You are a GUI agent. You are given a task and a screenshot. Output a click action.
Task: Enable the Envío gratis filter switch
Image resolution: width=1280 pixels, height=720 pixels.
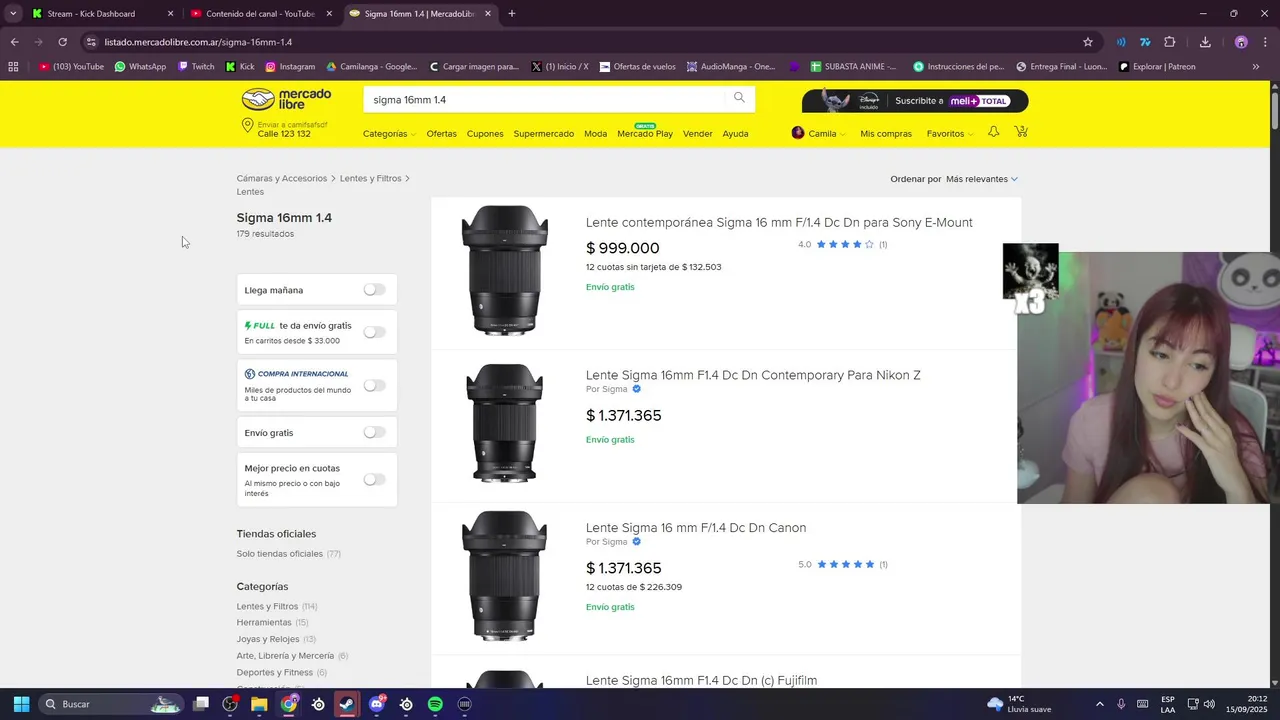tap(374, 432)
